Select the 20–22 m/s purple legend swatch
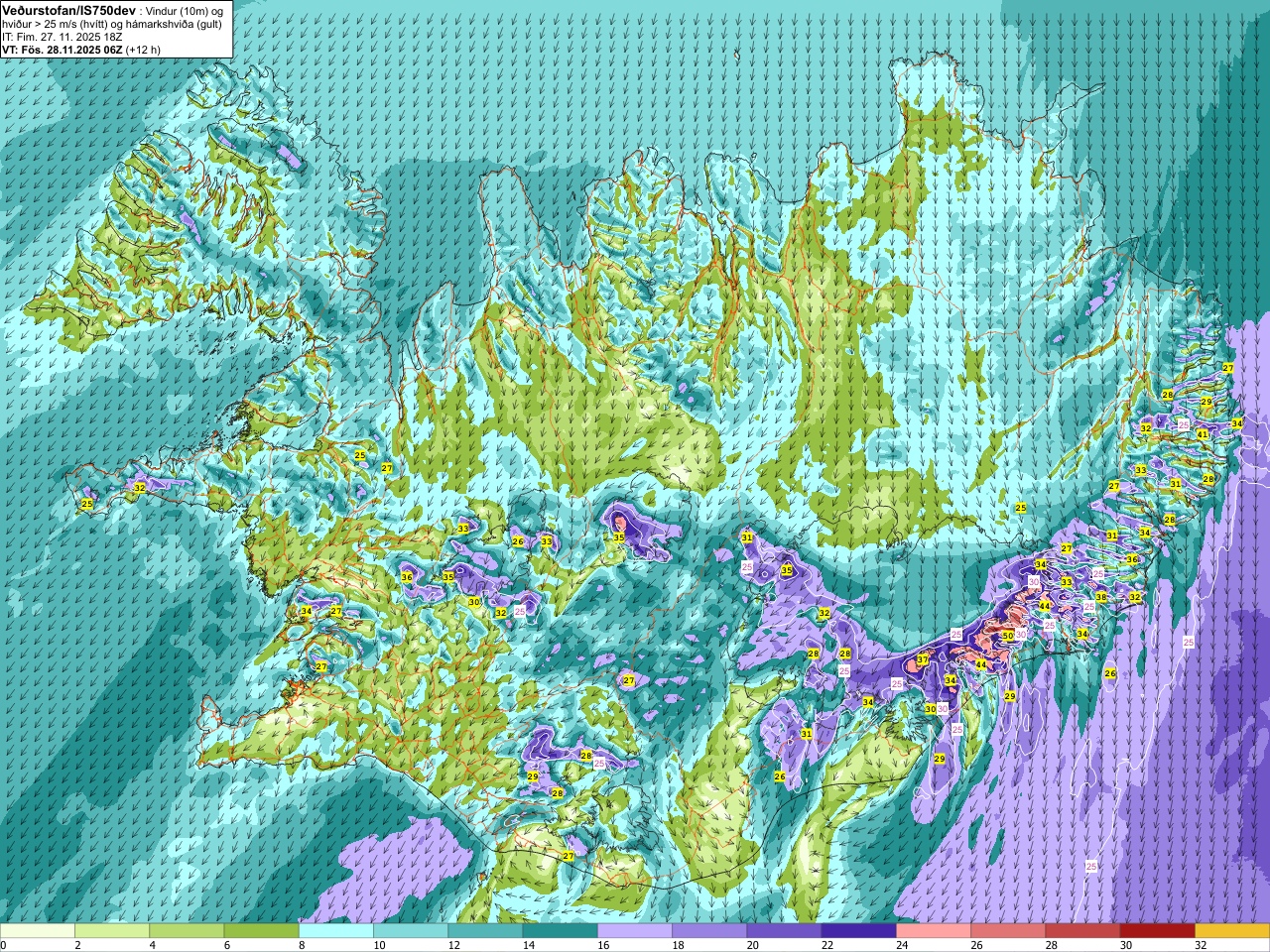Image resolution: width=1270 pixels, height=952 pixels. [x=784, y=931]
